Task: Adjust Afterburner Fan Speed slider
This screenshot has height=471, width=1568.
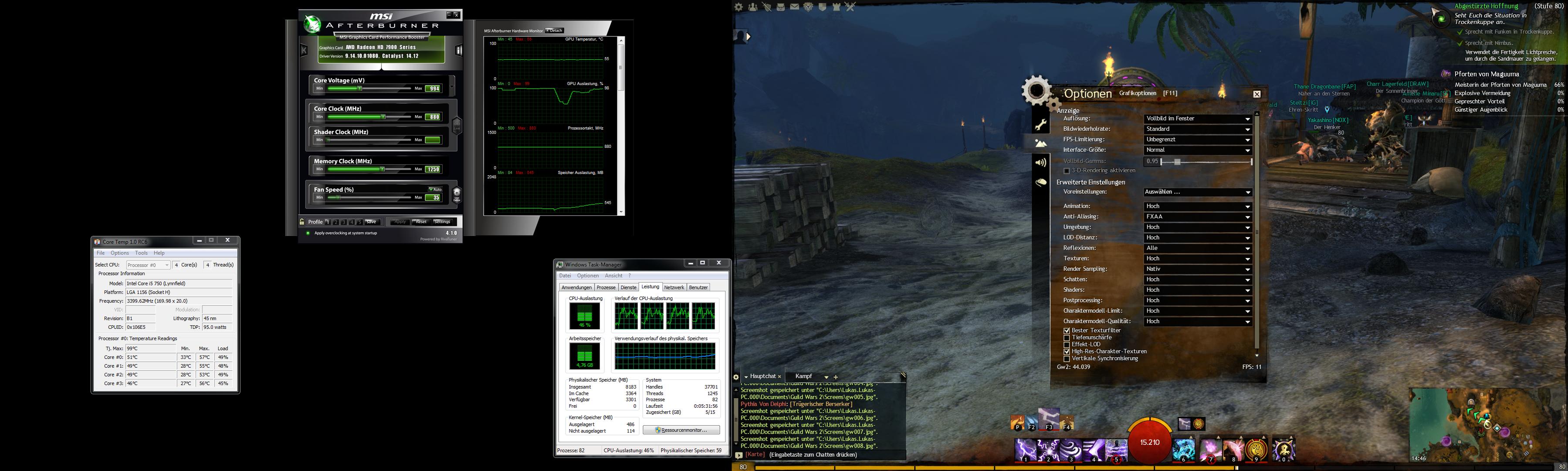Action: [369, 198]
